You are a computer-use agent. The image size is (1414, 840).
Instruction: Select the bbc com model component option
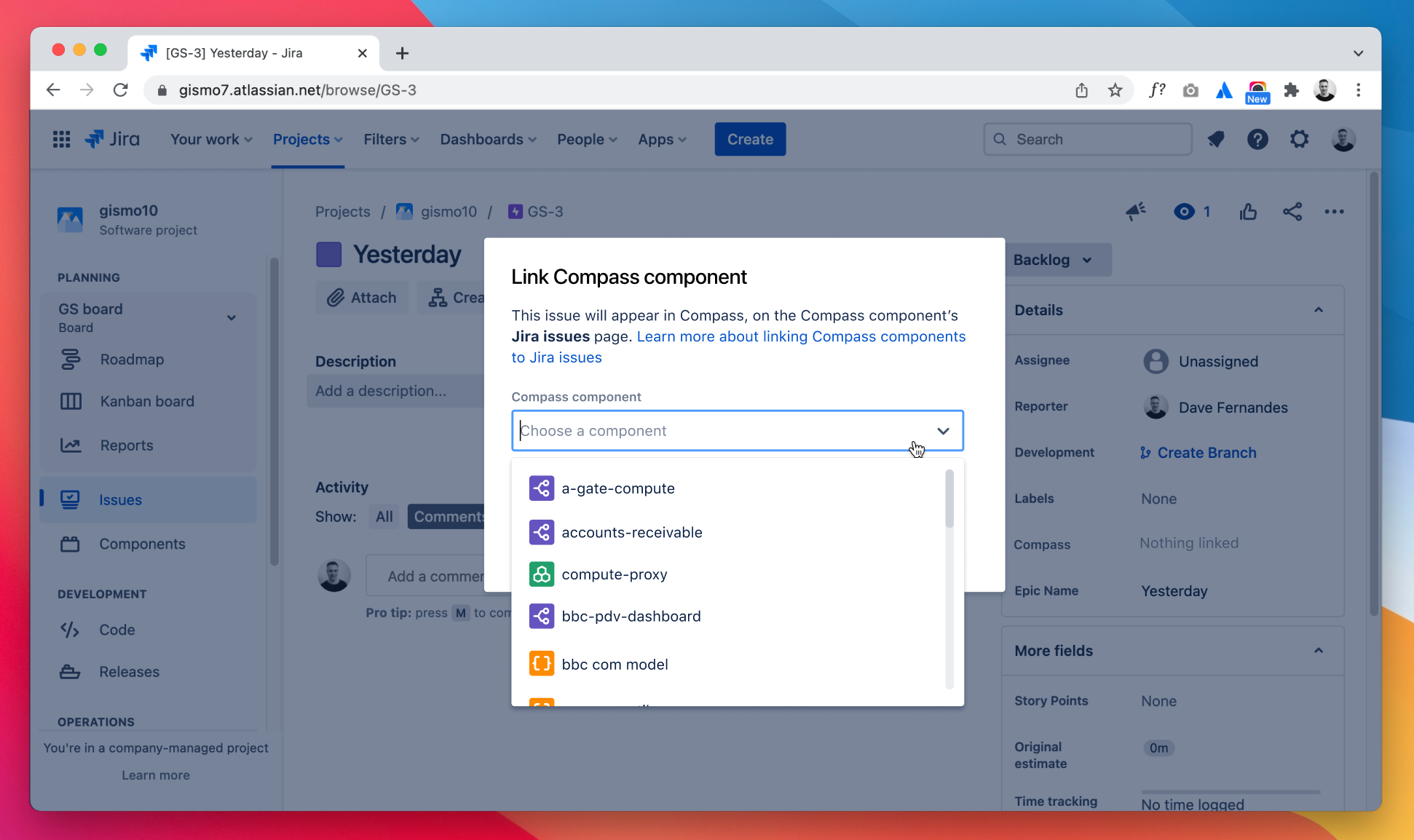coord(728,664)
